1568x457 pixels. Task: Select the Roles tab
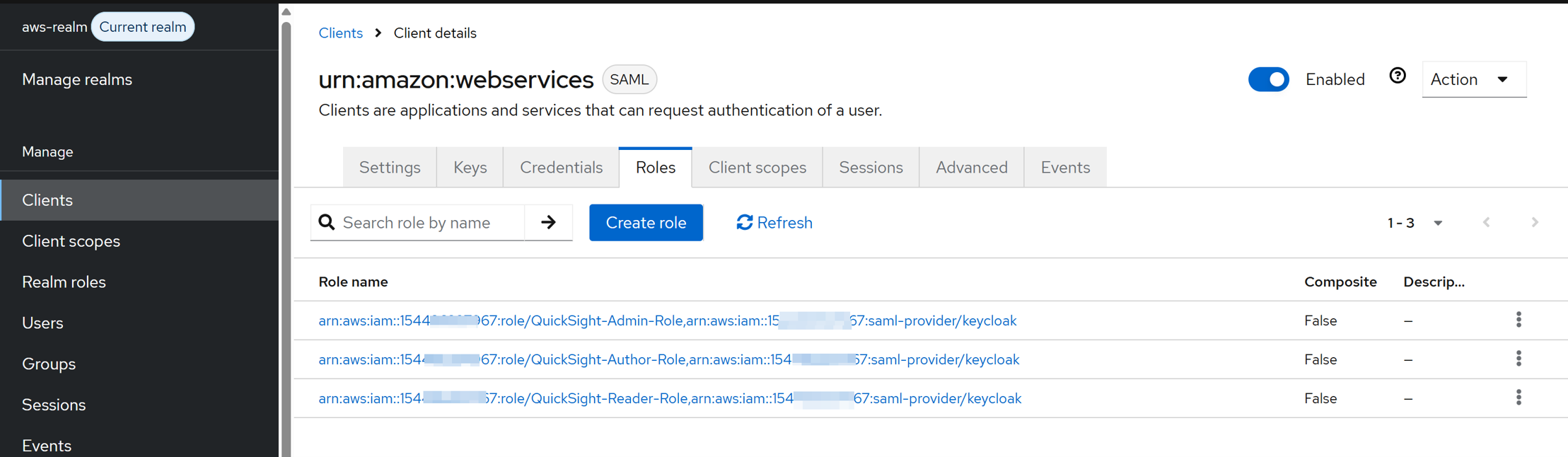pyautogui.click(x=655, y=168)
